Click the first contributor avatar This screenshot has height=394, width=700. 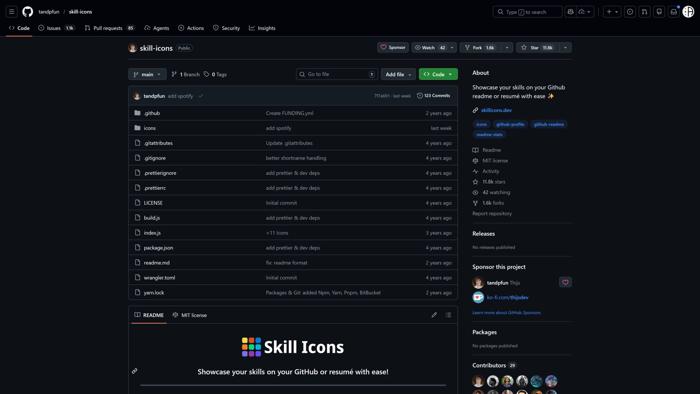478,381
